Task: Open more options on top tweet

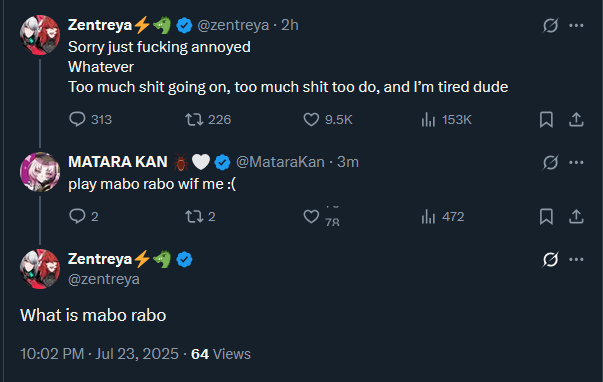Action: 576,25
